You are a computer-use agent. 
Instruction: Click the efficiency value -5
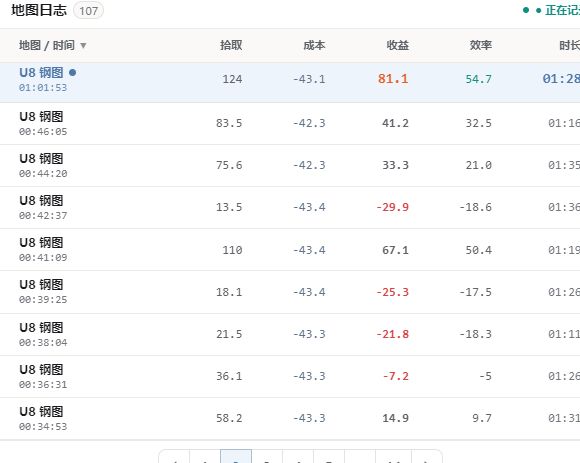pyautogui.click(x=485, y=376)
